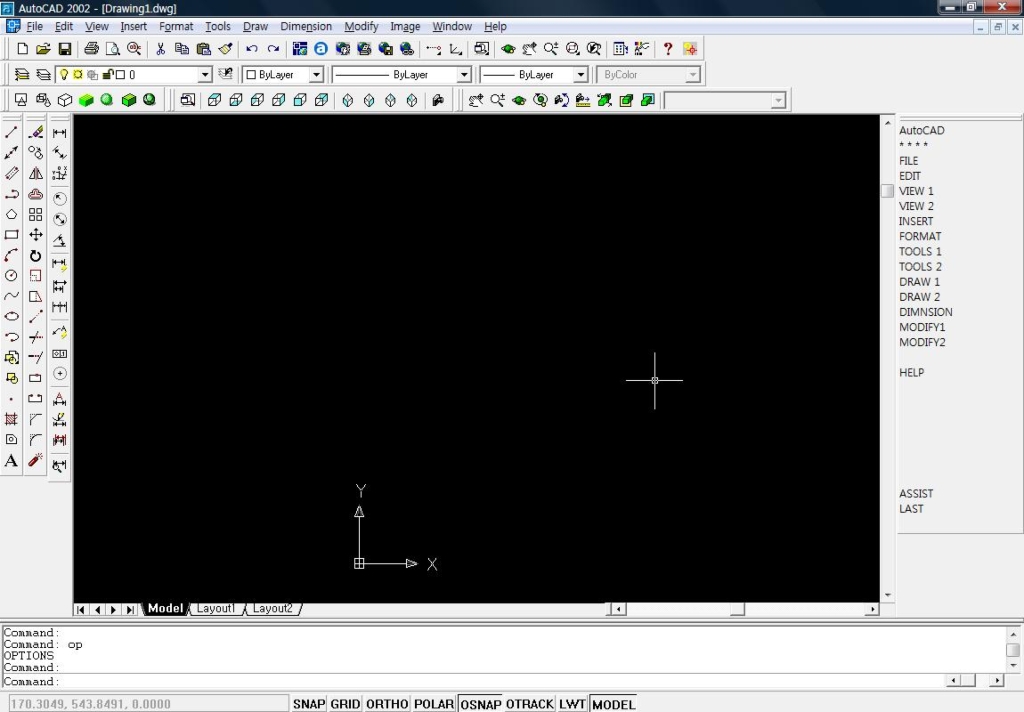Image resolution: width=1024 pixels, height=712 pixels.
Task: Toggle OSNAP in status bar
Action: click(x=481, y=704)
